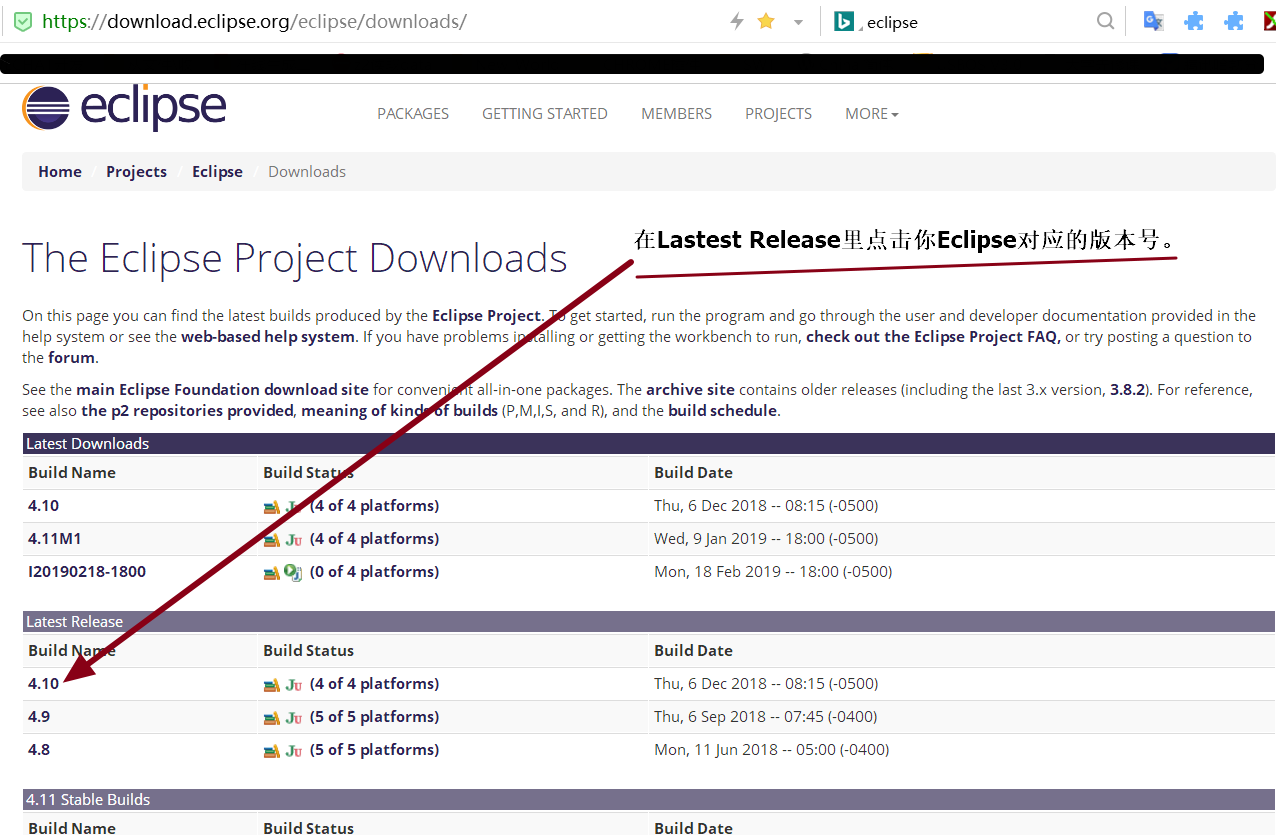1276x835 pixels.
Task: Expand the MORE navigation dropdown
Action: click(x=872, y=114)
